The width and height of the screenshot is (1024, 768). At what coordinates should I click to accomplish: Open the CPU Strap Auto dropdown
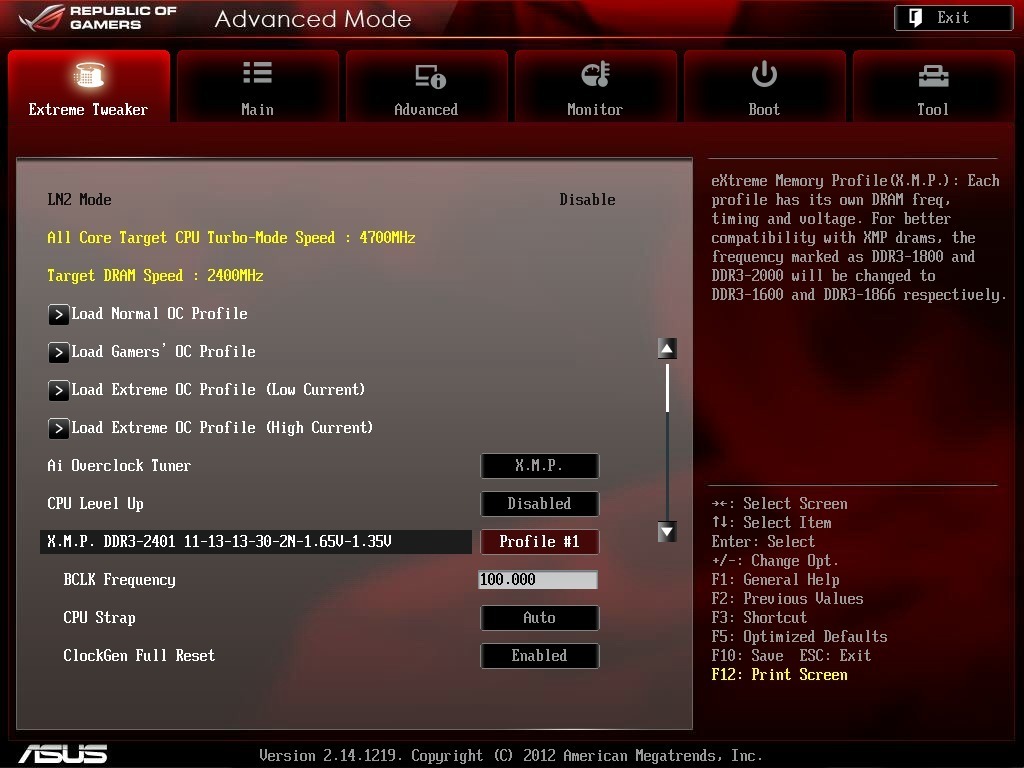point(539,618)
